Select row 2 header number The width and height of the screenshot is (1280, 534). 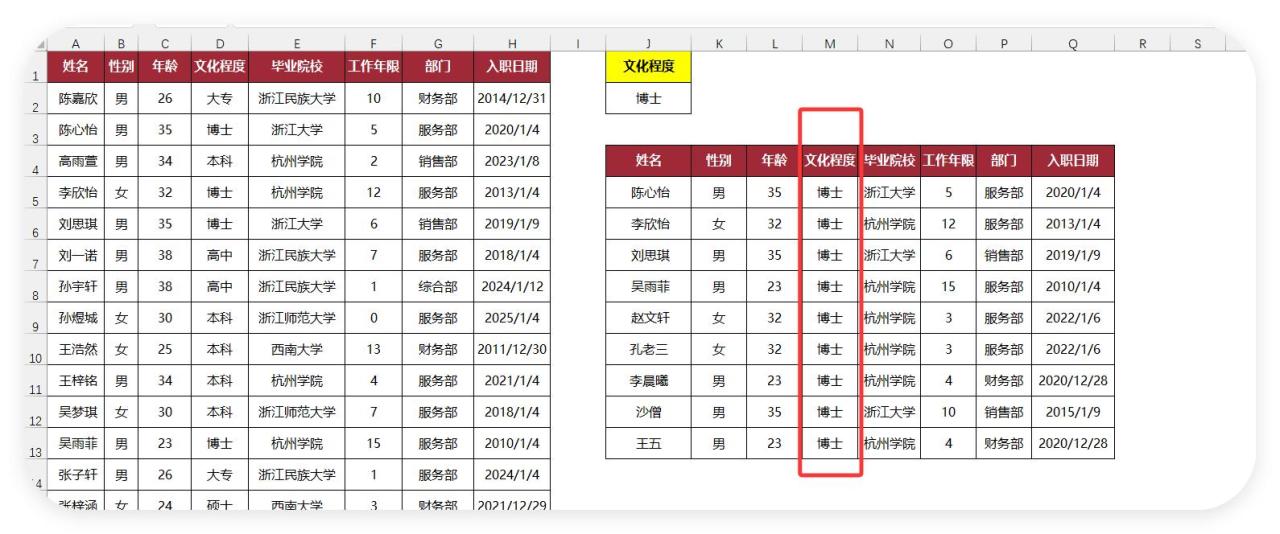point(36,107)
